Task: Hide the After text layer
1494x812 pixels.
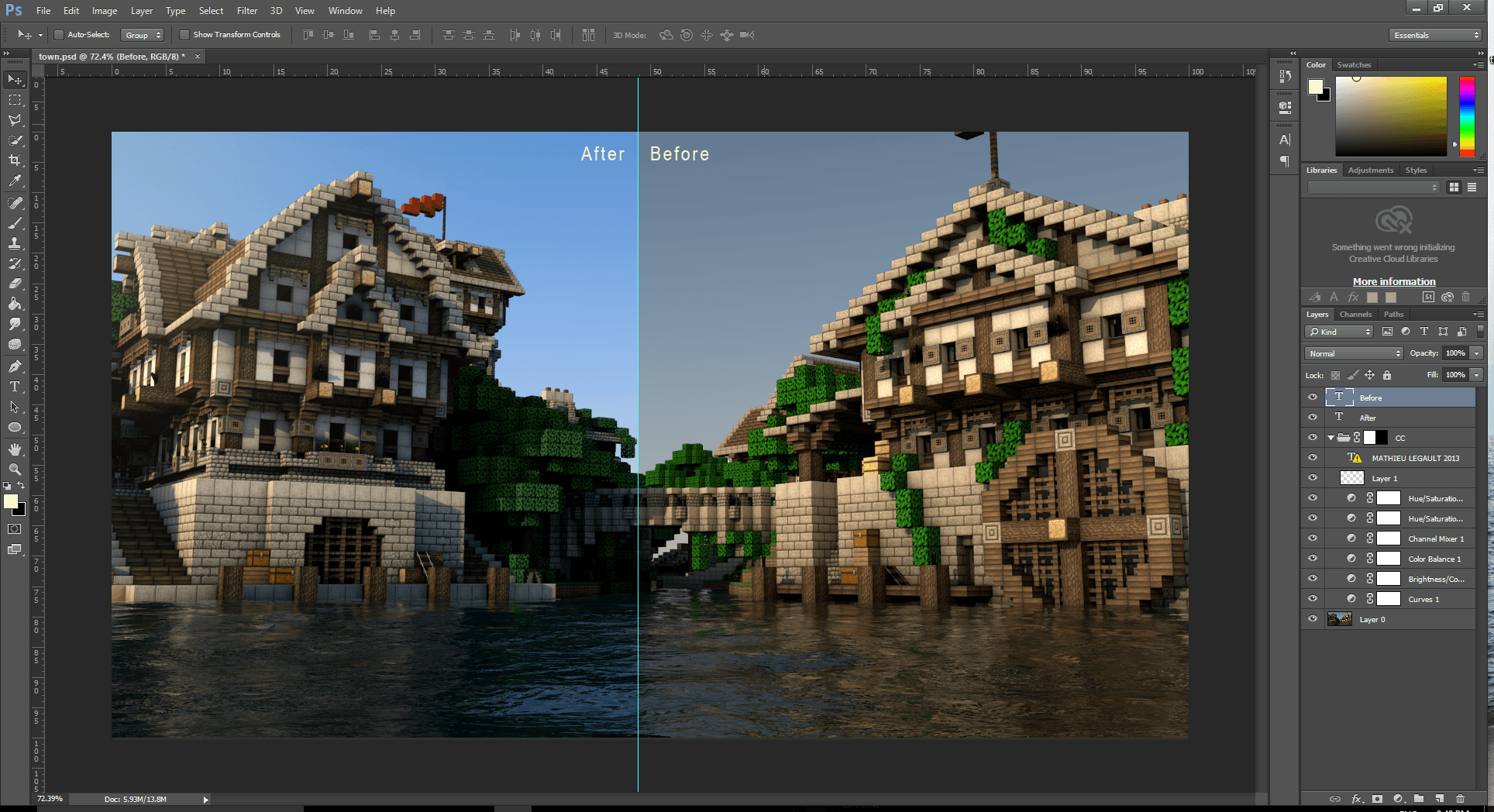Action: click(1313, 418)
